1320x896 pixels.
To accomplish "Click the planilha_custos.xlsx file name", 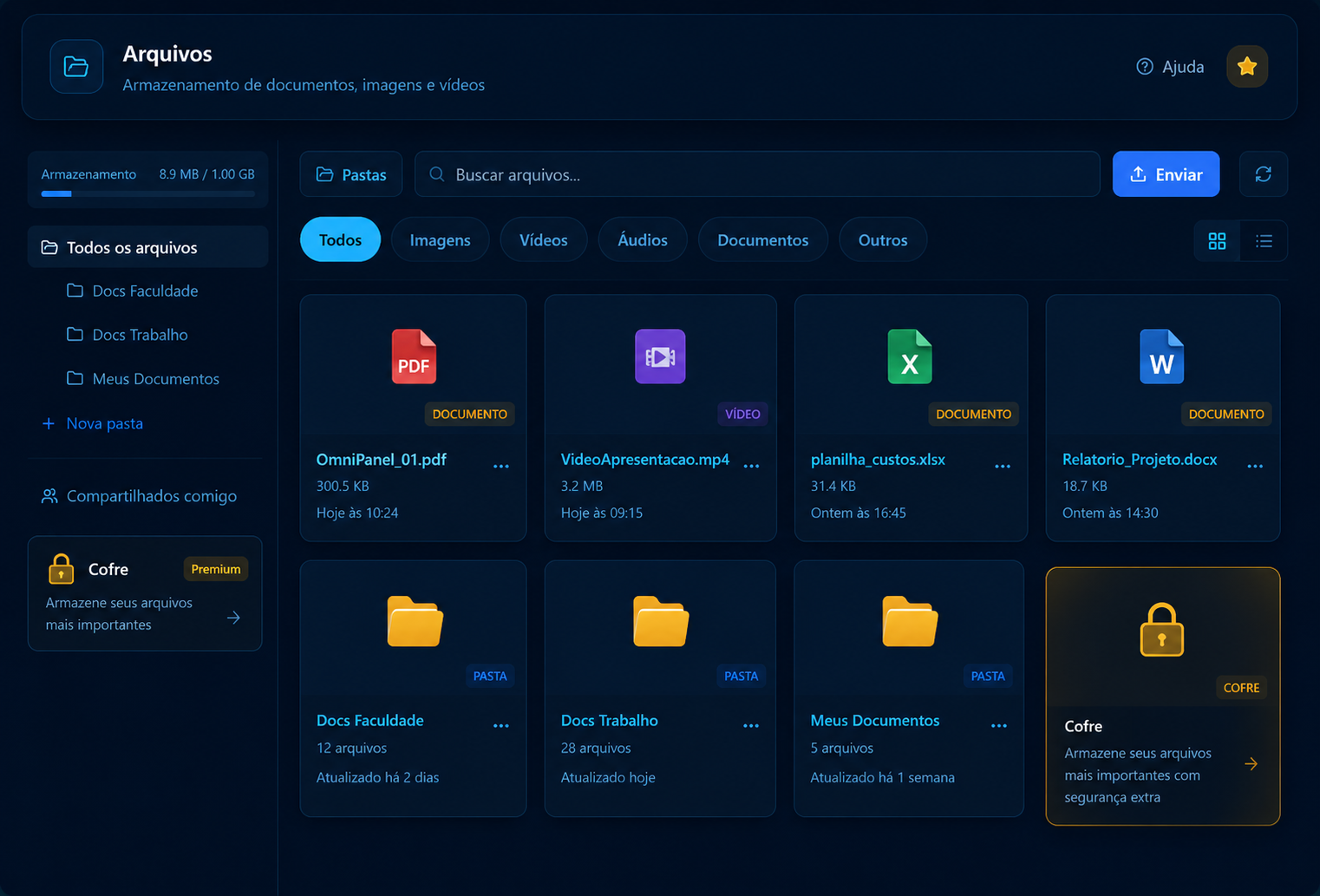I will pyautogui.click(x=878, y=460).
